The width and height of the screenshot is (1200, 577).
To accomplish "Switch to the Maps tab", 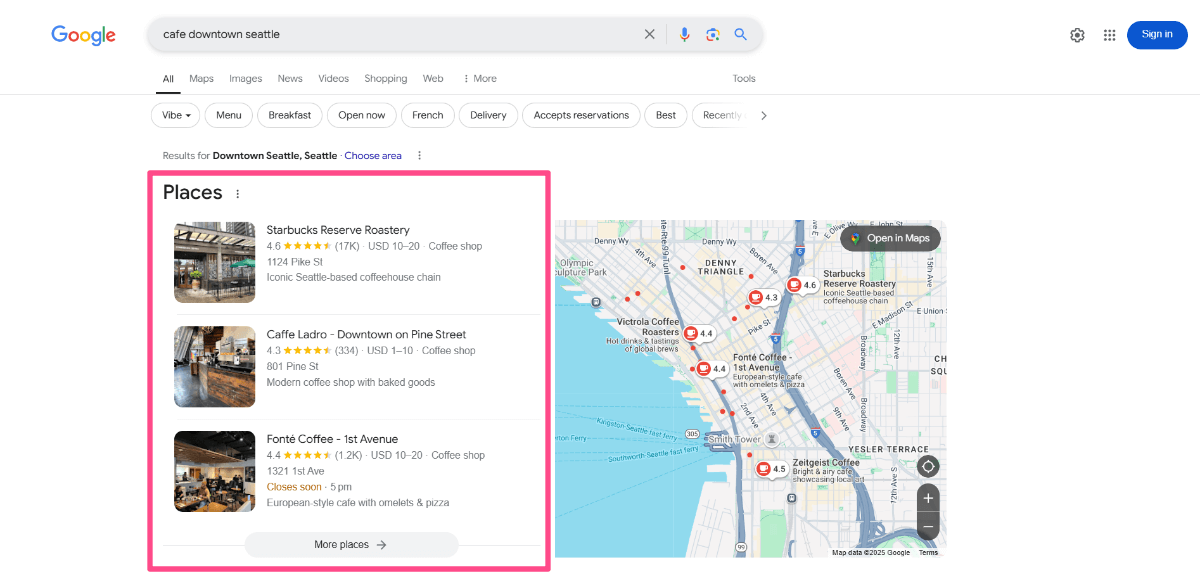I will [x=202, y=79].
